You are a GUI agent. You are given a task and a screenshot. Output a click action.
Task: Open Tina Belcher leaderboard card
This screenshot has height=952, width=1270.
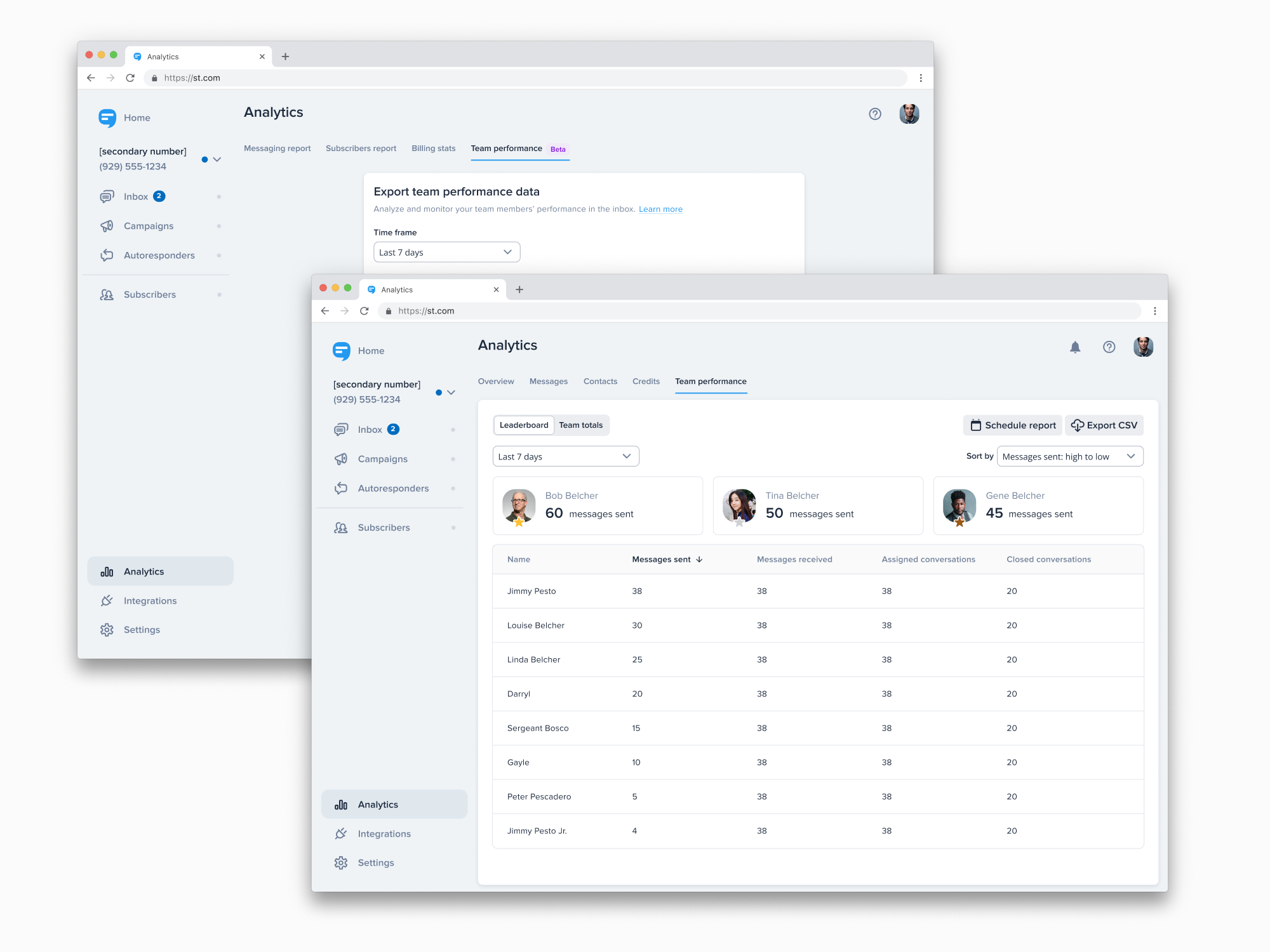[x=818, y=506]
